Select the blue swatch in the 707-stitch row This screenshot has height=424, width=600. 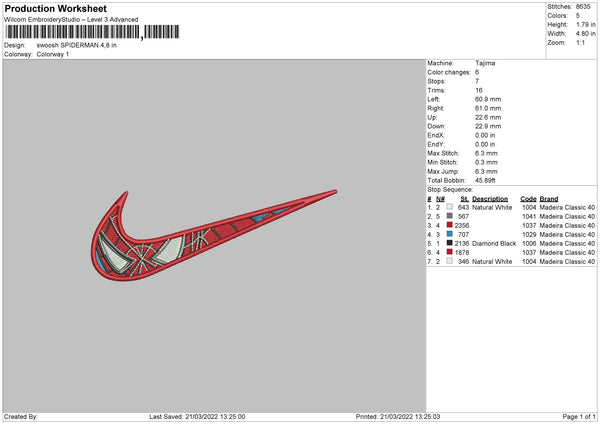coord(449,234)
